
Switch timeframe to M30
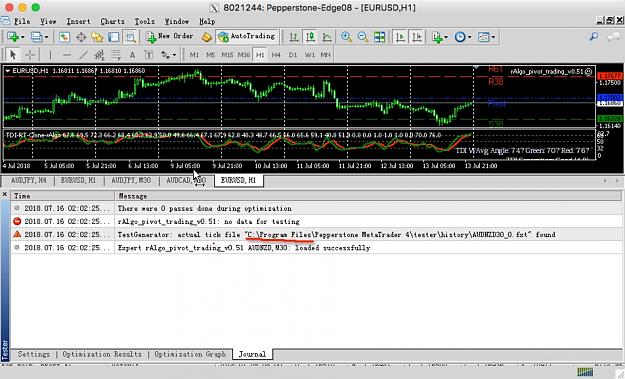click(244, 55)
